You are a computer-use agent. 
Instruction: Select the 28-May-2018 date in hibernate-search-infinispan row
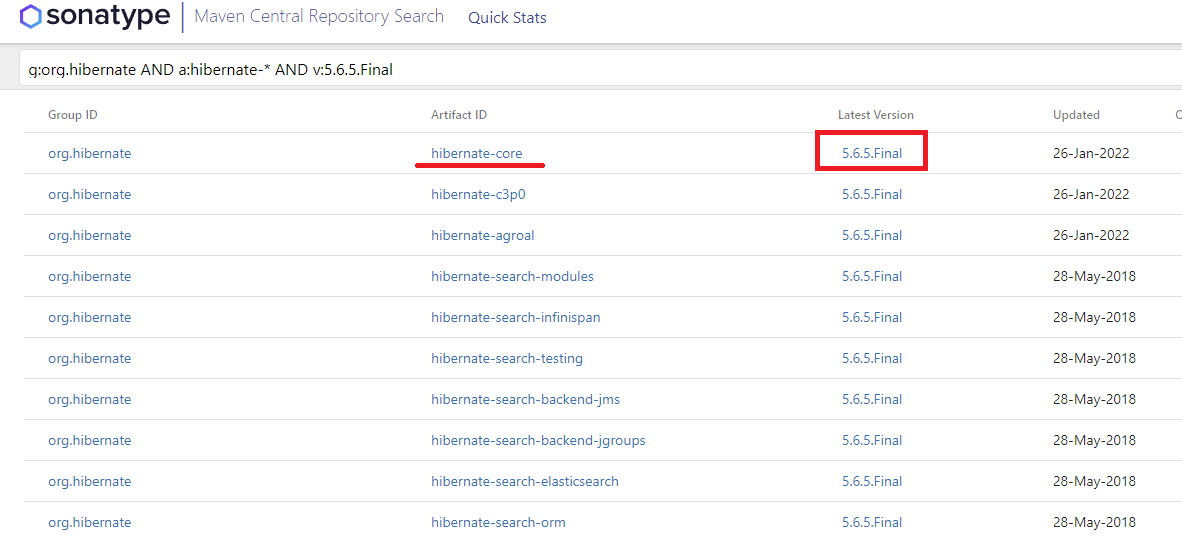(x=1094, y=317)
